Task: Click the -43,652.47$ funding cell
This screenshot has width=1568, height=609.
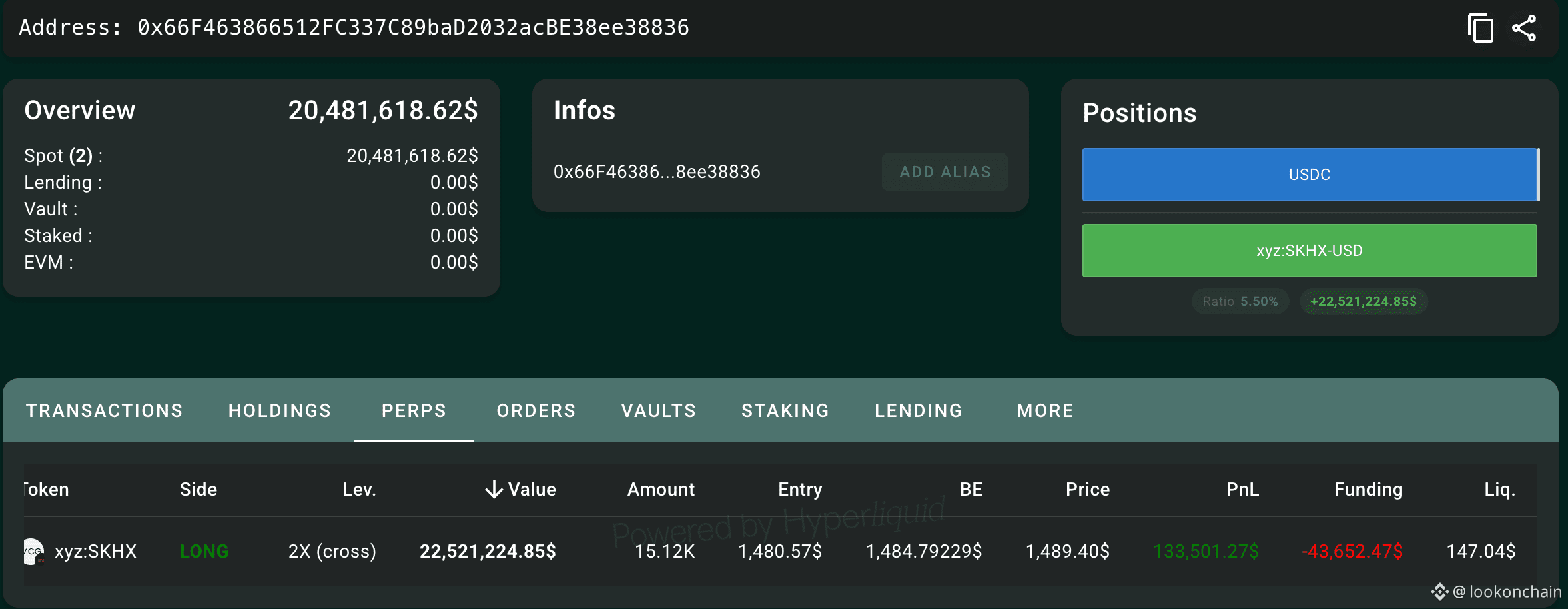Action: pyautogui.click(x=1352, y=552)
